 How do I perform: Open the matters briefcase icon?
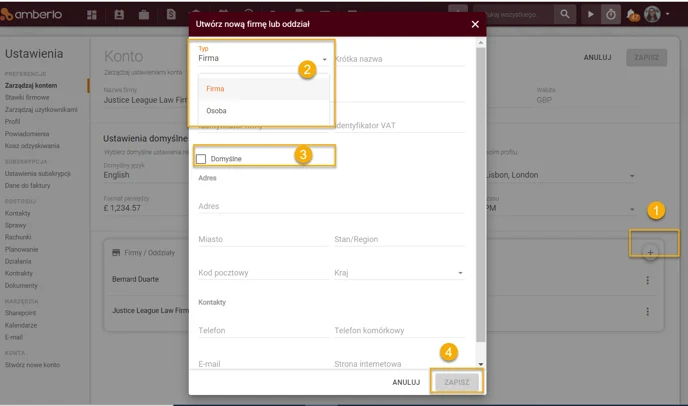(x=143, y=15)
